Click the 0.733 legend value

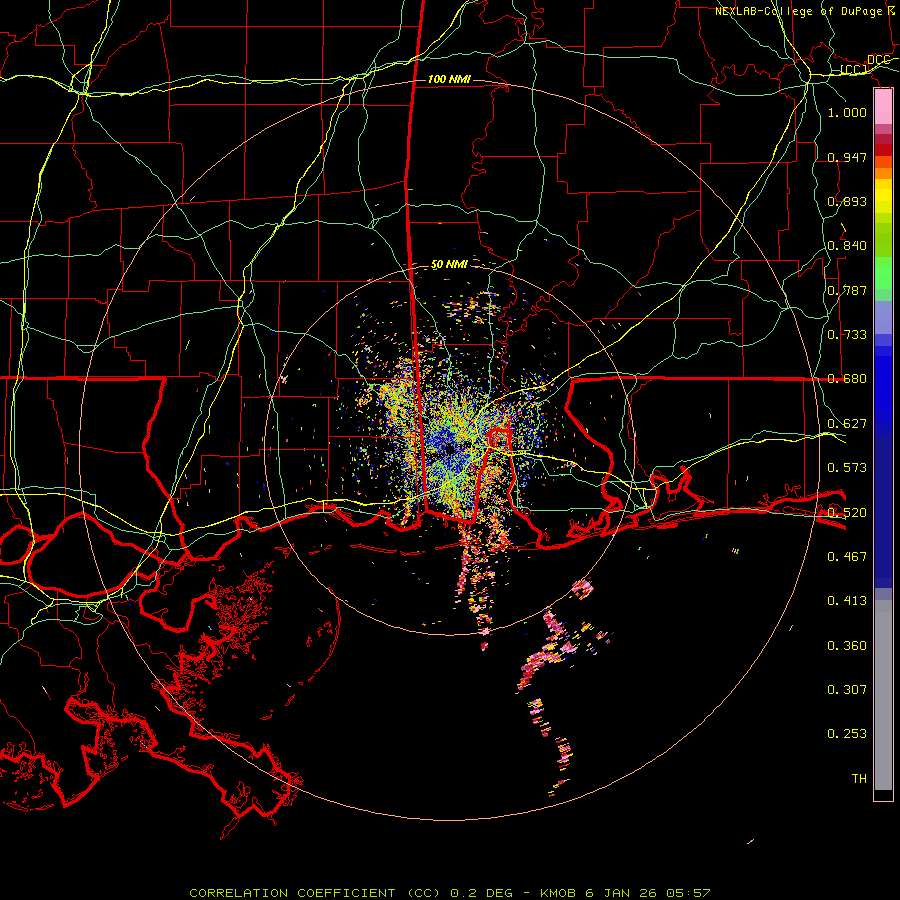[x=847, y=335]
